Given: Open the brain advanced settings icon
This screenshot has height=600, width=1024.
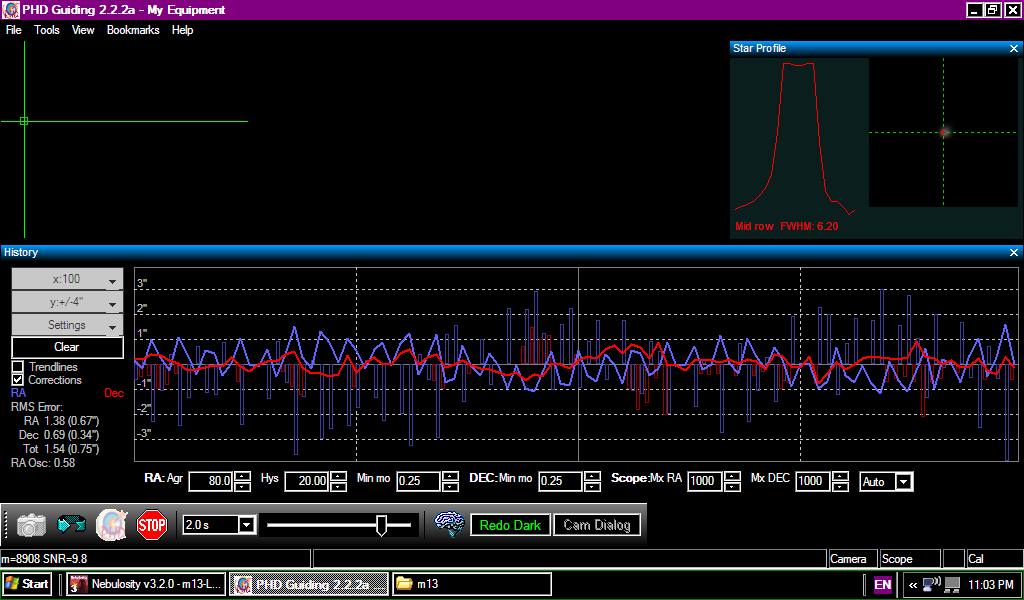Looking at the screenshot, I should pyautogui.click(x=449, y=525).
